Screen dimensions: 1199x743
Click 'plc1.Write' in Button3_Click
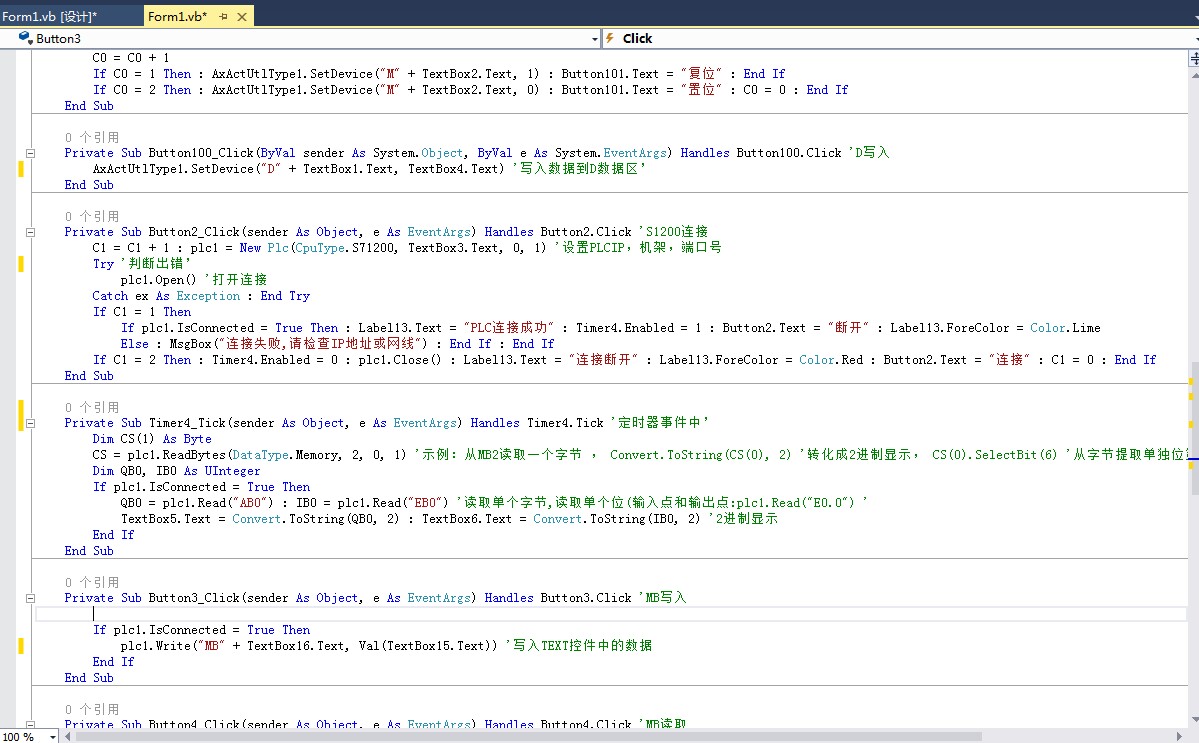point(155,646)
